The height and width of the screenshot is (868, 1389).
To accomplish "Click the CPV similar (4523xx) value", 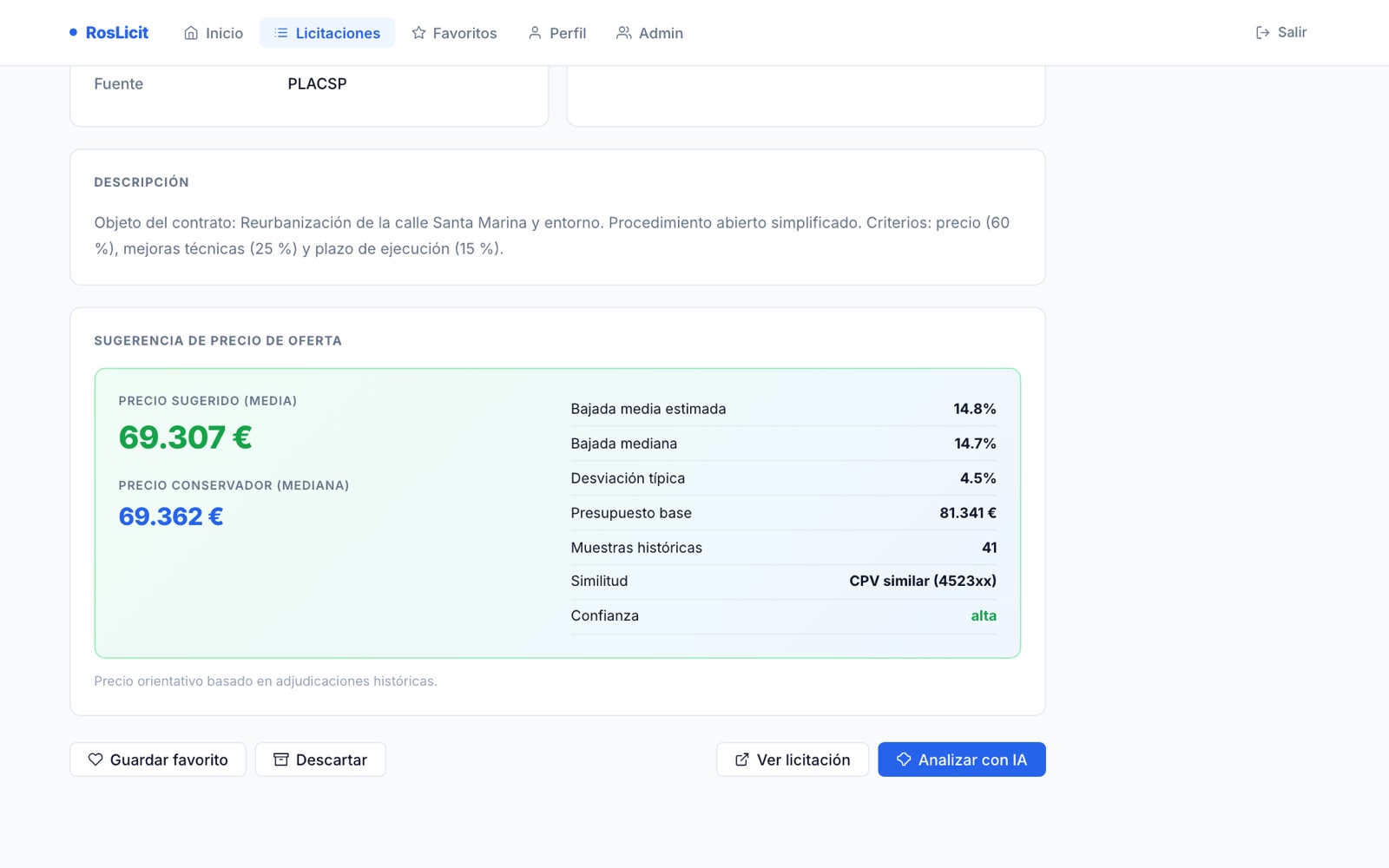I will click(x=923, y=581).
